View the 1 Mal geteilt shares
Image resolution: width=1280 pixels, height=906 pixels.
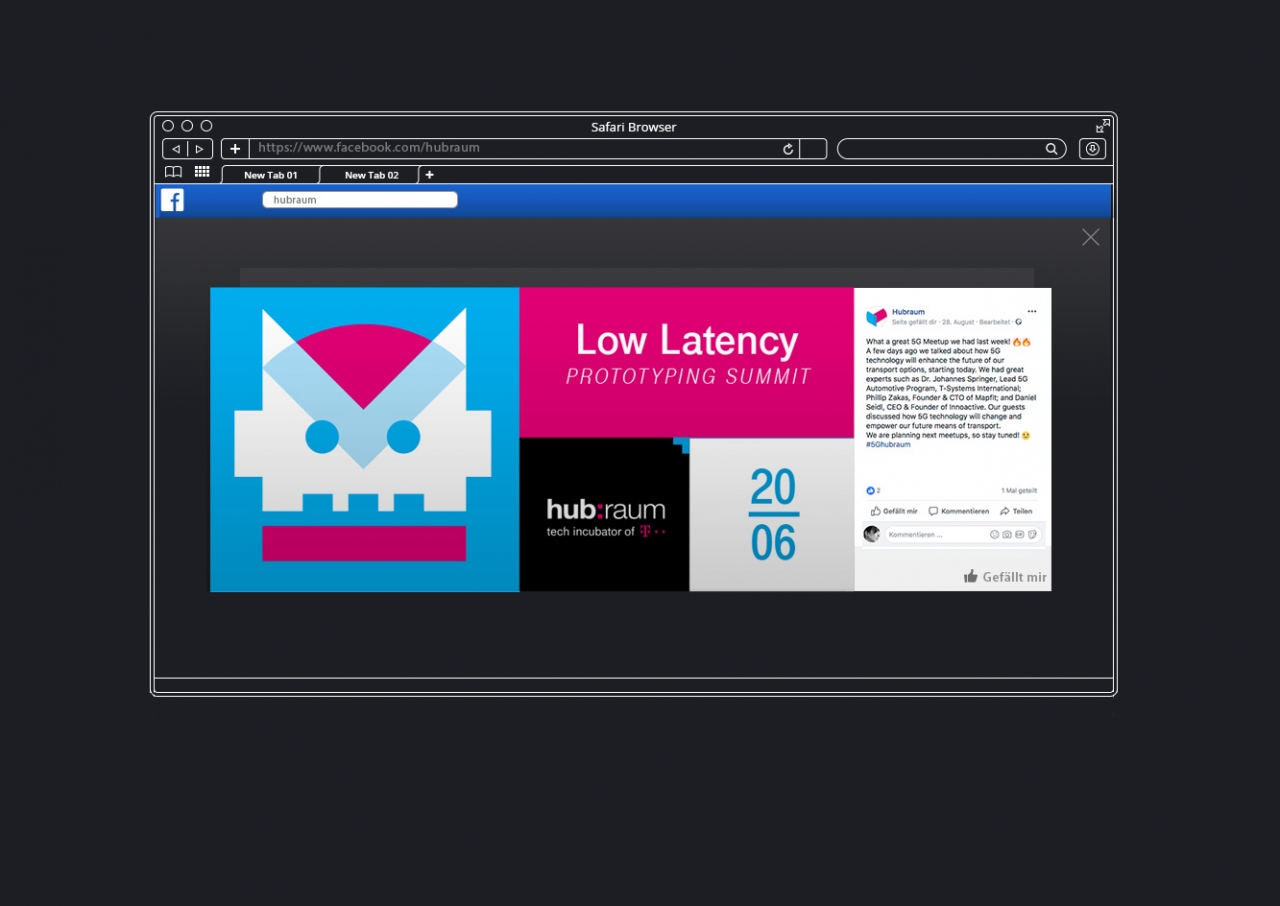1019,491
